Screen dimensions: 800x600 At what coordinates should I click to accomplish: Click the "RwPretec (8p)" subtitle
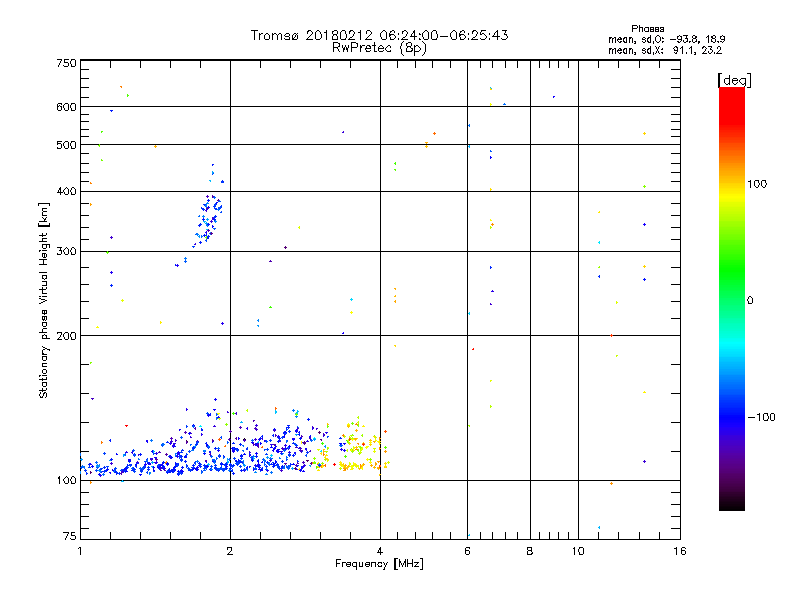pyautogui.click(x=379, y=48)
